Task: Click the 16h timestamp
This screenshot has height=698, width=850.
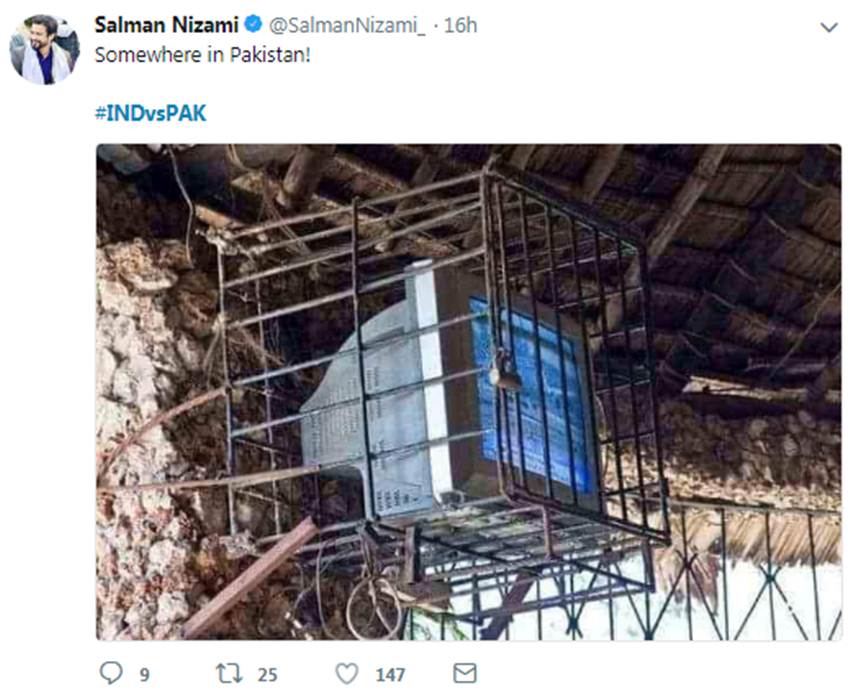Action: point(460,26)
